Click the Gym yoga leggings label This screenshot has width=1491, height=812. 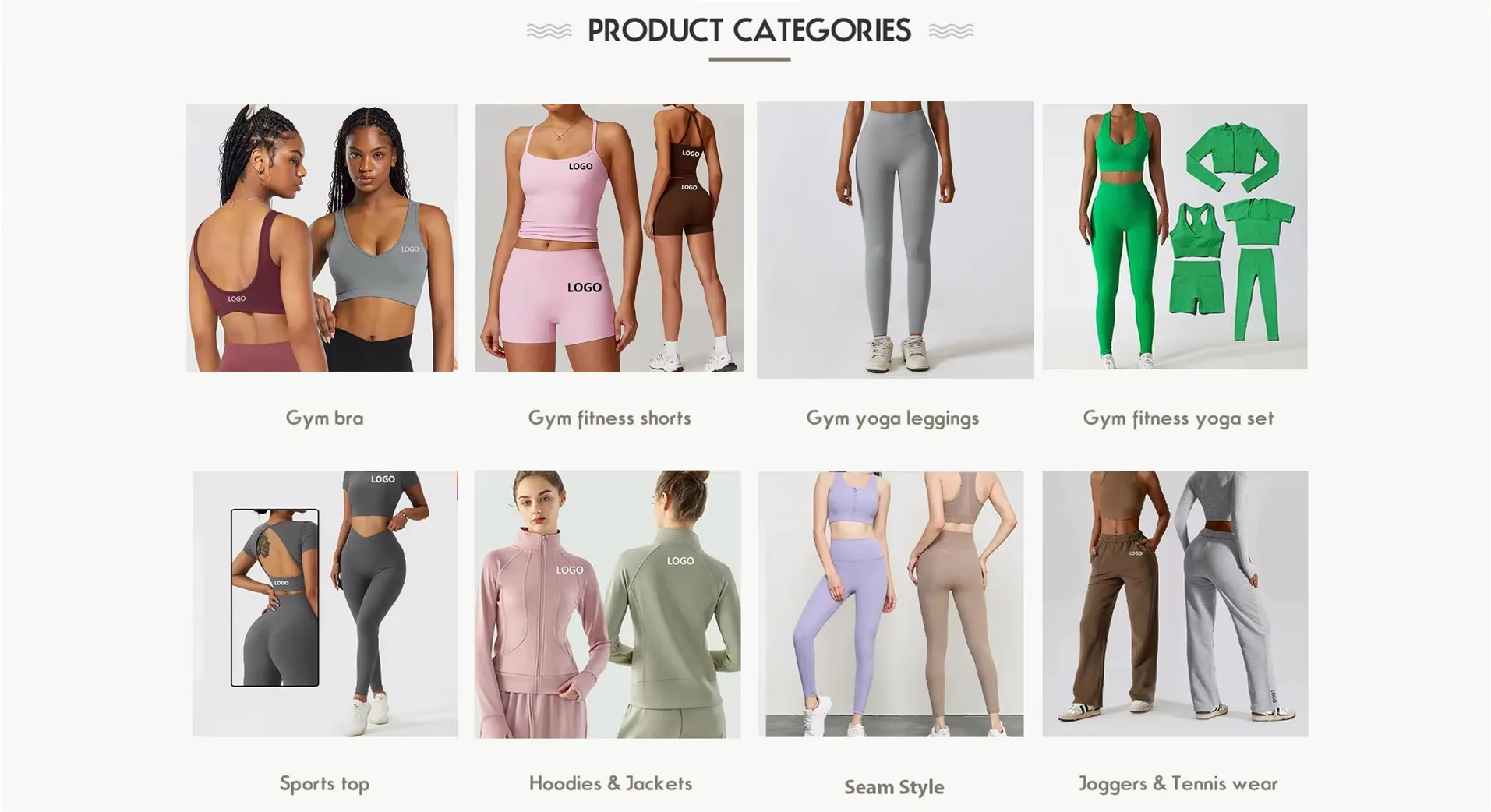tap(892, 418)
